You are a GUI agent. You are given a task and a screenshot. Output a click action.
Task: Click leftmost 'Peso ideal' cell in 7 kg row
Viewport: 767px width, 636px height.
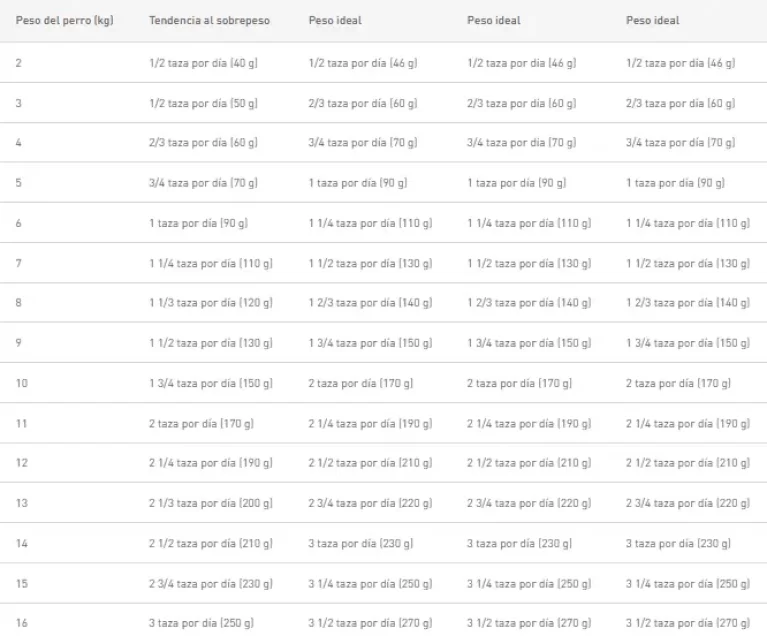click(x=370, y=263)
